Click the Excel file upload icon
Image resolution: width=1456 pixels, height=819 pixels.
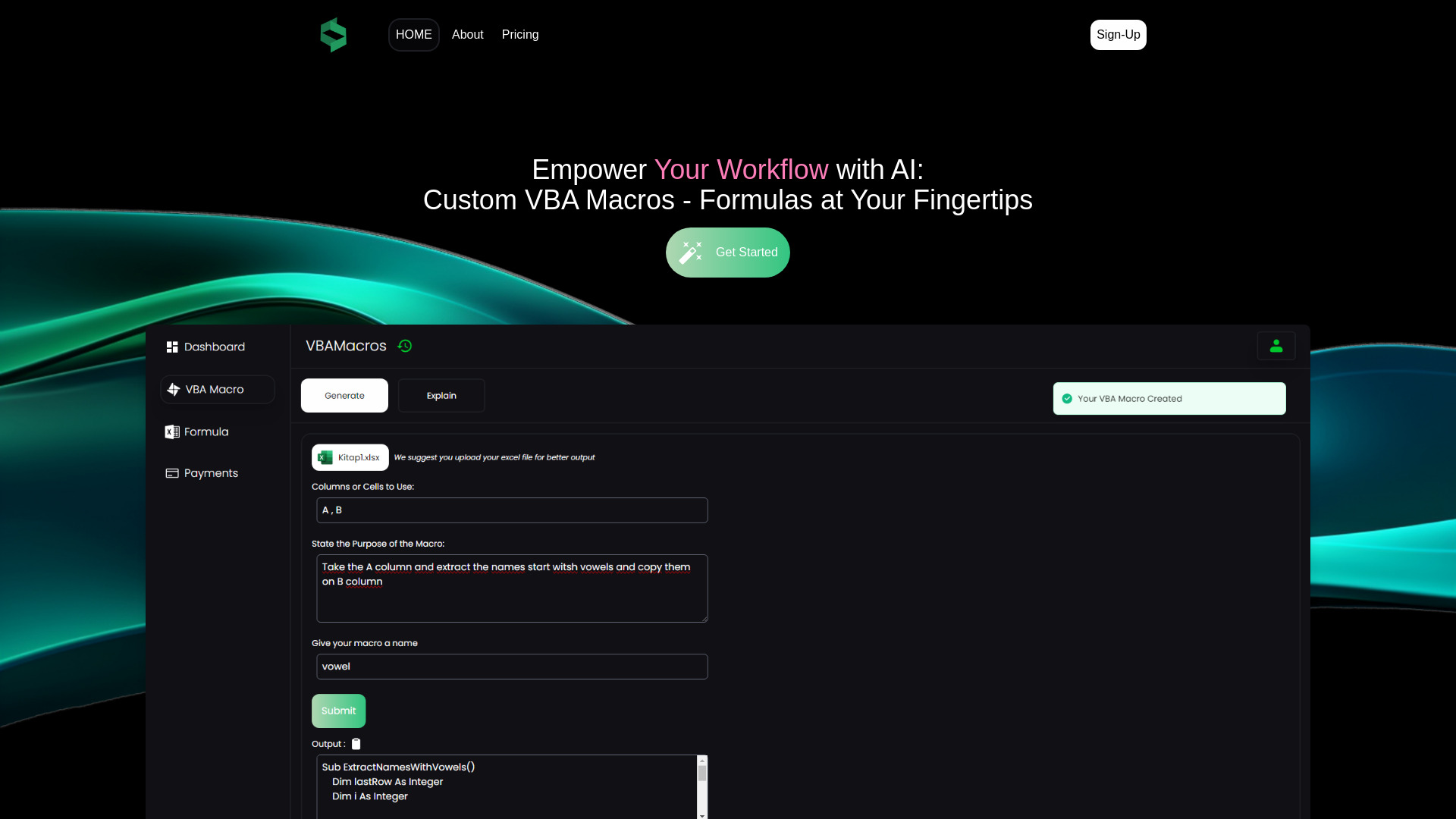click(324, 457)
